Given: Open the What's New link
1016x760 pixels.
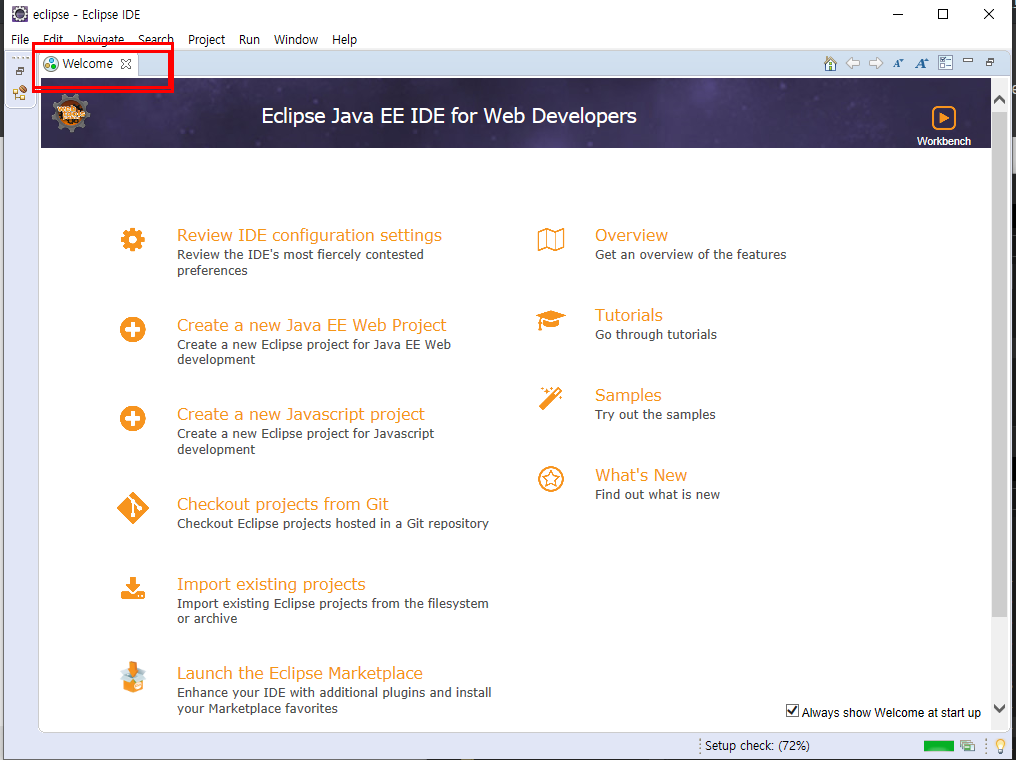Looking at the screenshot, I should coord(641,476).
